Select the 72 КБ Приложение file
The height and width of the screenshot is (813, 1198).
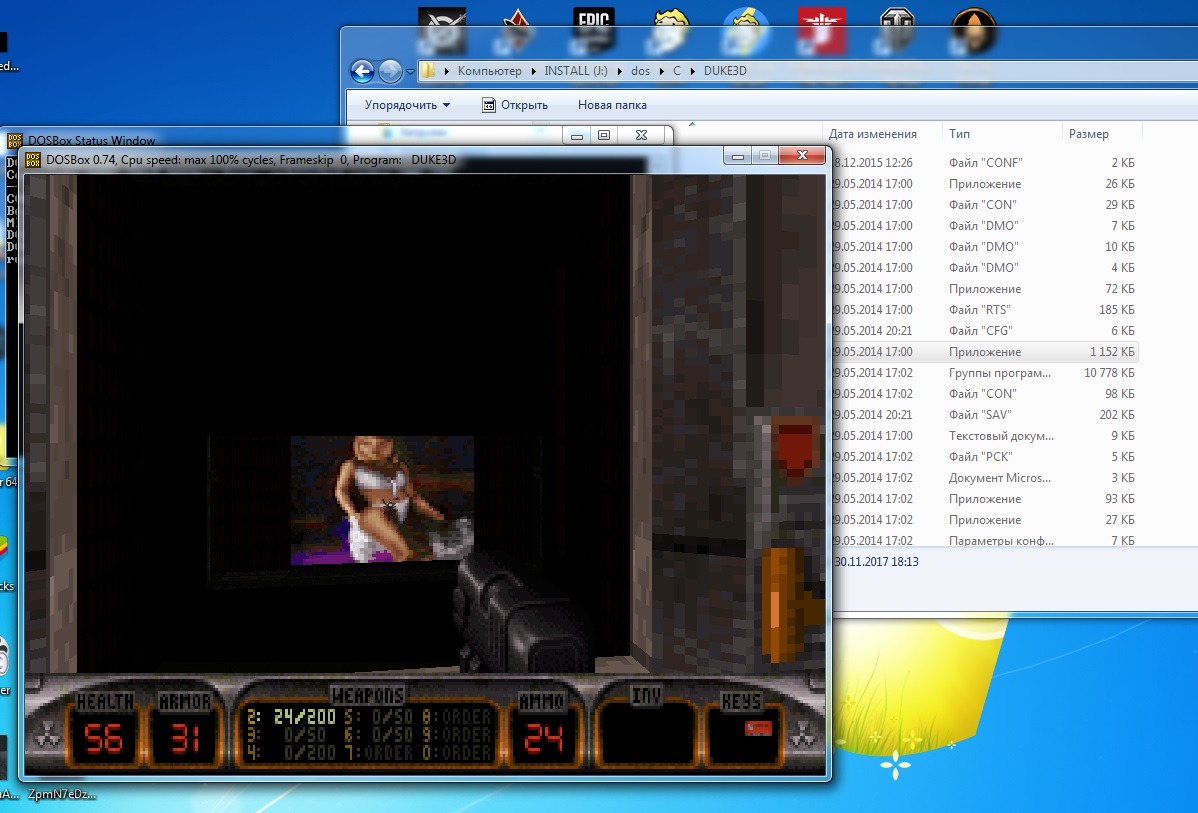pyautogui.click(x=984, y=289)
